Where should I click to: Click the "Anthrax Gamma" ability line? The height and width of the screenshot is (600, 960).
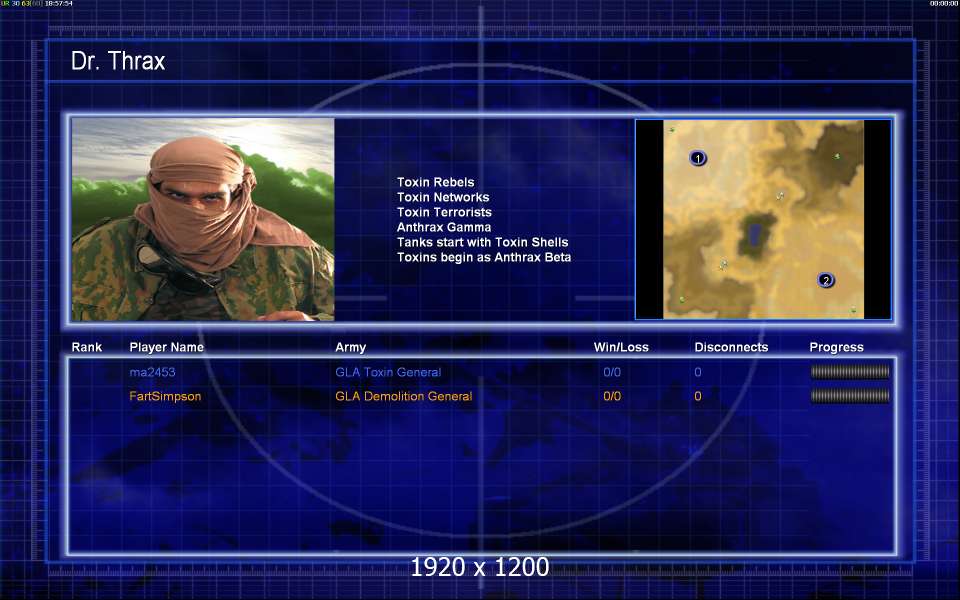[x=444, y=227]
